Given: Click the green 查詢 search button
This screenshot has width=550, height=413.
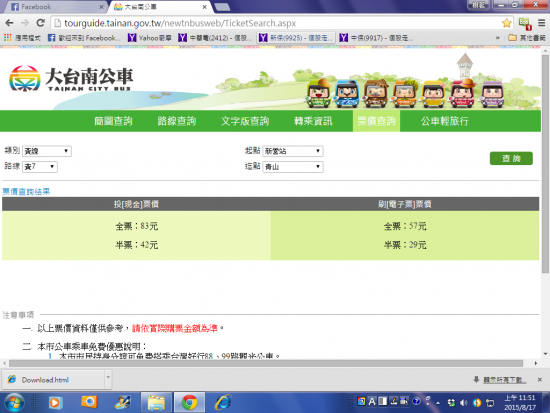Looking at the screenshot, I should tap(511, 158).
